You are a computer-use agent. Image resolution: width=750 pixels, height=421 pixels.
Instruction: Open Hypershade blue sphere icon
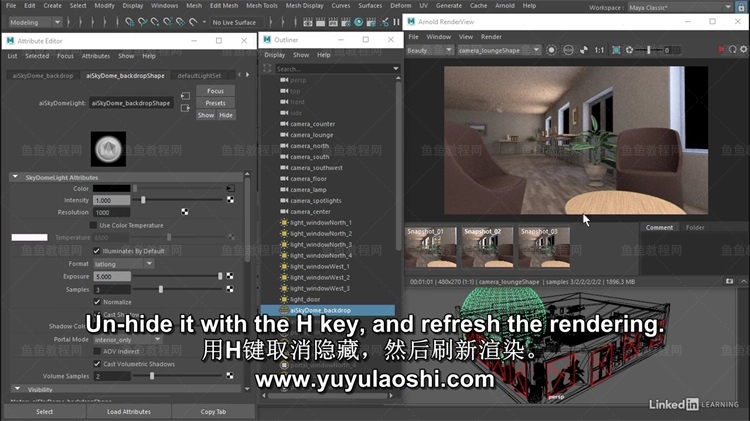click(358, 22)
